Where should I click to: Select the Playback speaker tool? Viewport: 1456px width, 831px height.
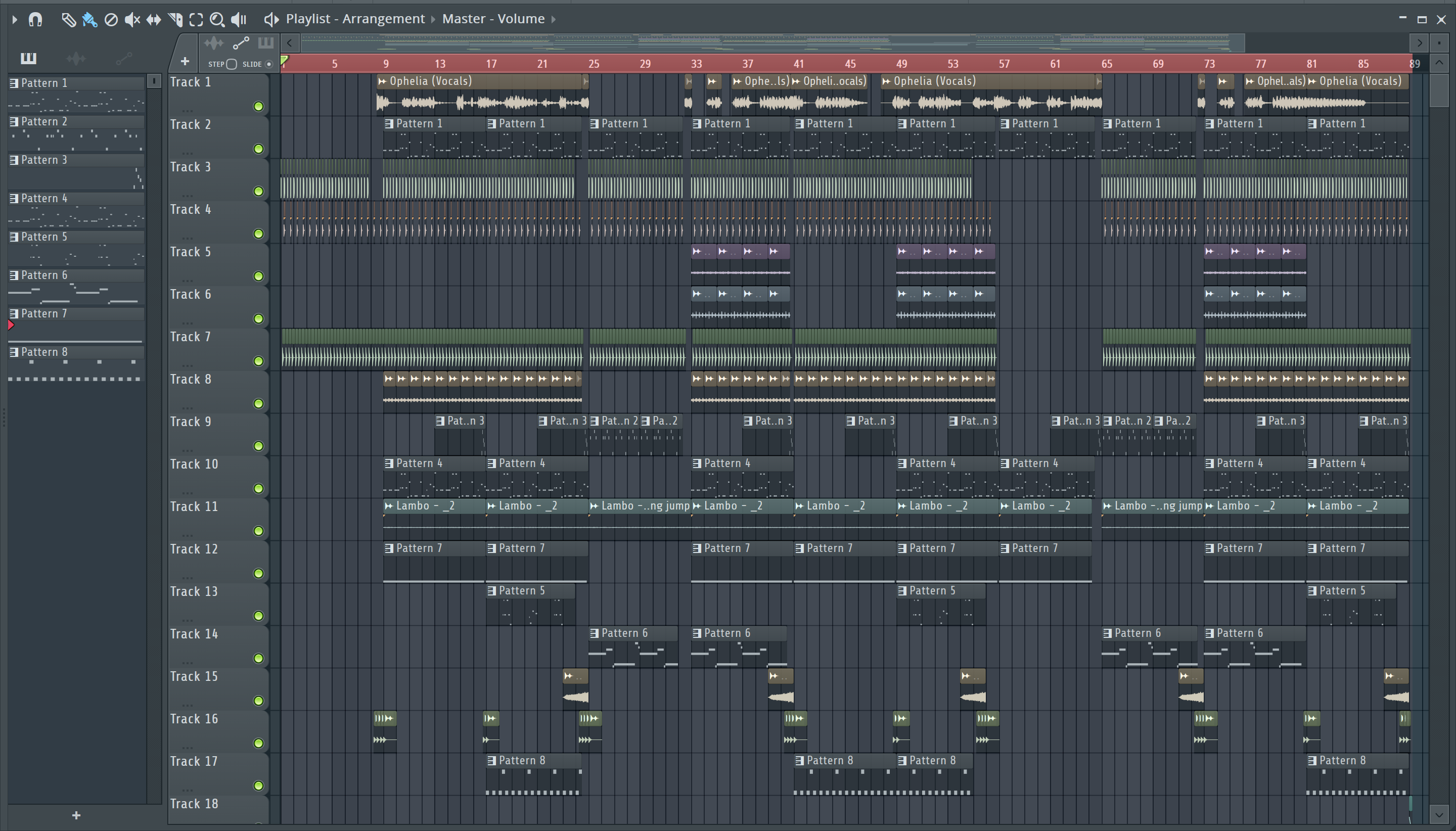click(x=239, y=20)
